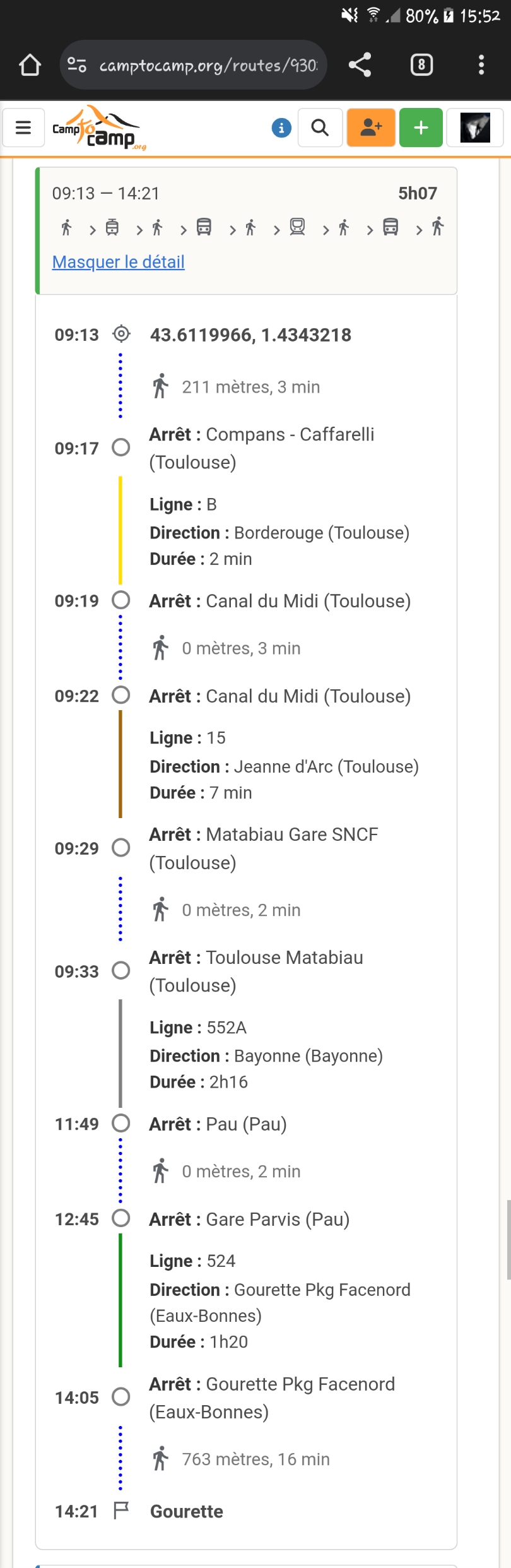This screenshot has width=511, height=1568.
Task: Click the Camptocamp logo
Action: point(99,128)
